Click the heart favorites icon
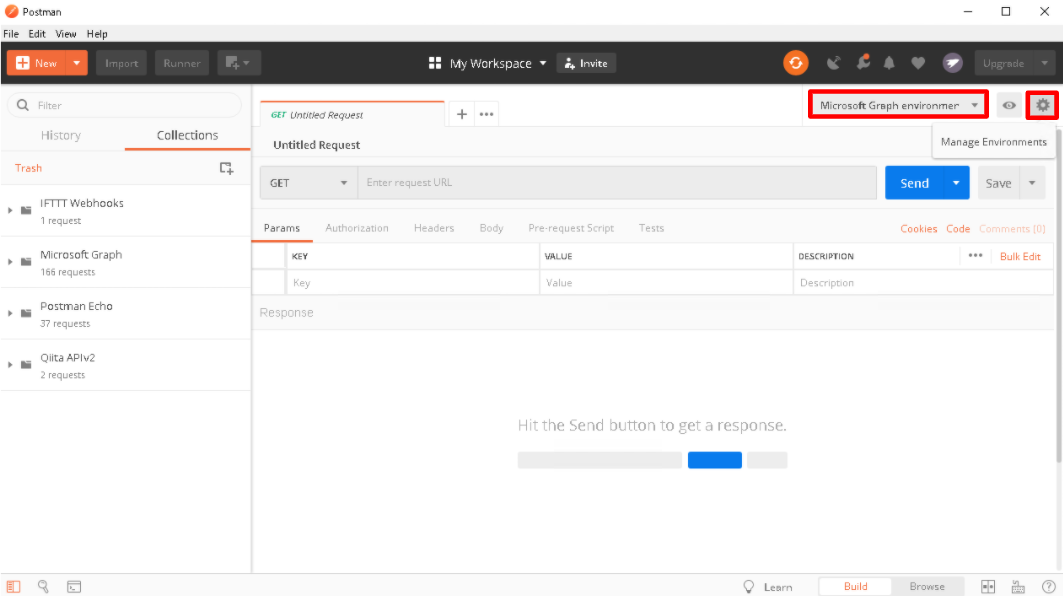1063x596 pixels. pos(918,62)
